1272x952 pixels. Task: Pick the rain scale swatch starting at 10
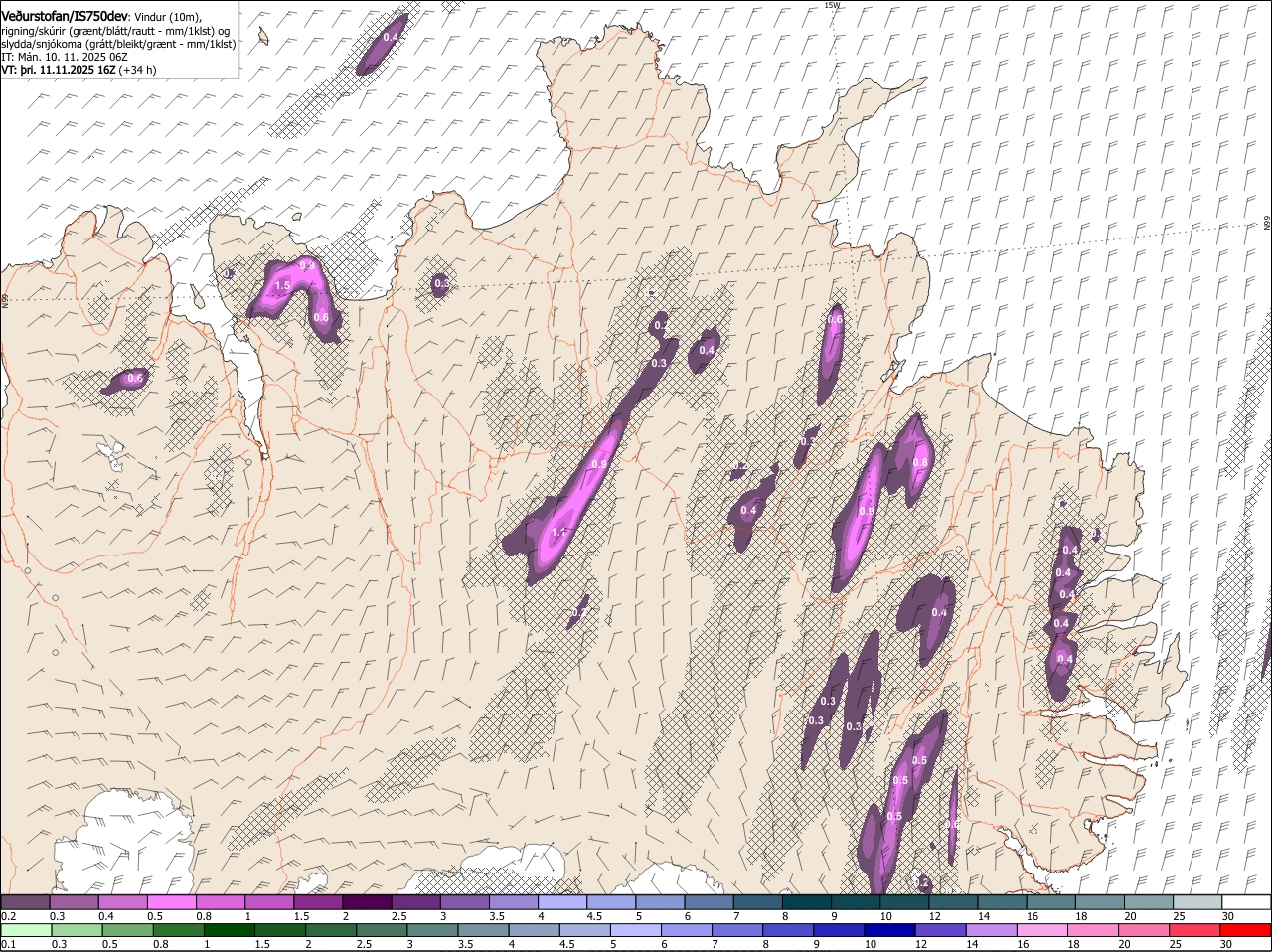point(889,930)
